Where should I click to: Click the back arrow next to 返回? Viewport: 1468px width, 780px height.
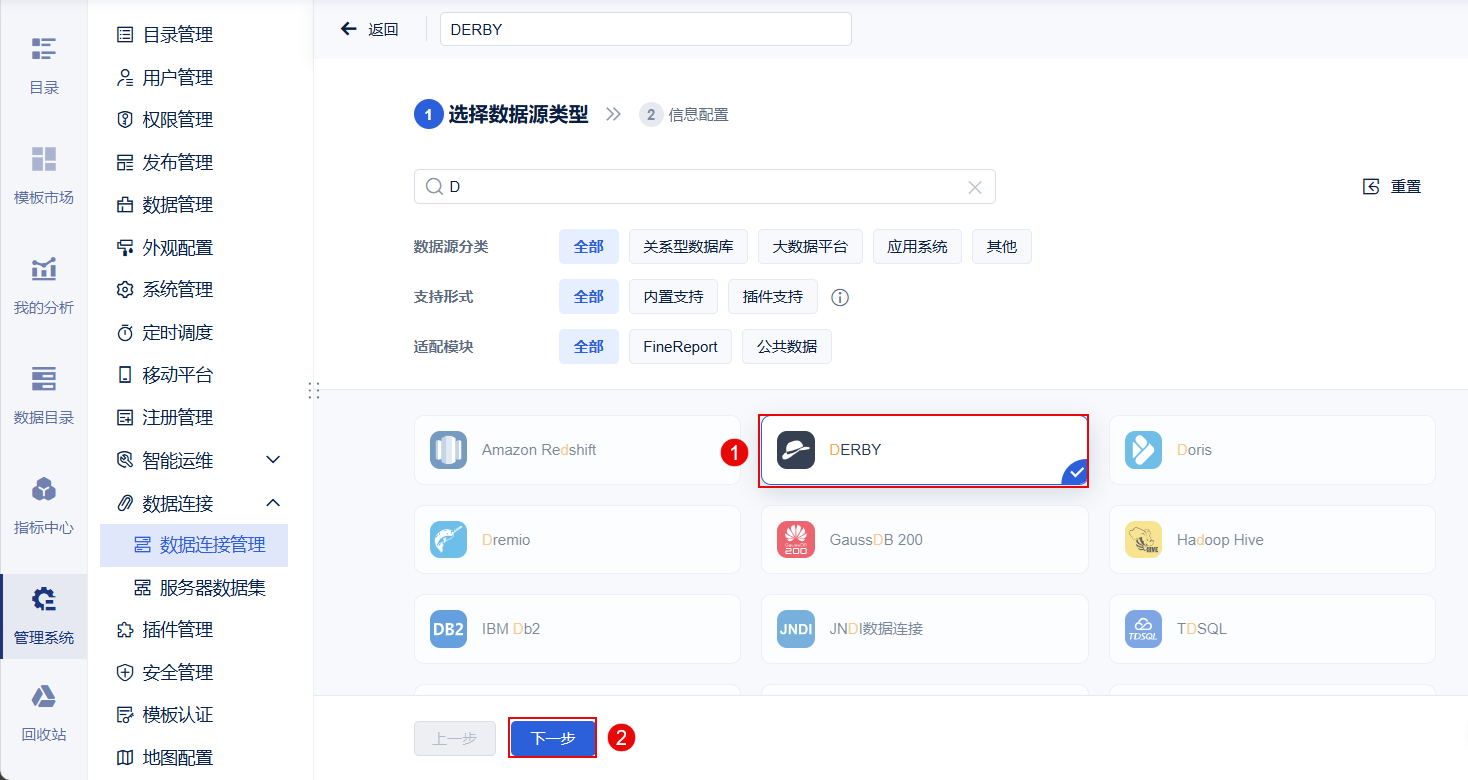349,29
